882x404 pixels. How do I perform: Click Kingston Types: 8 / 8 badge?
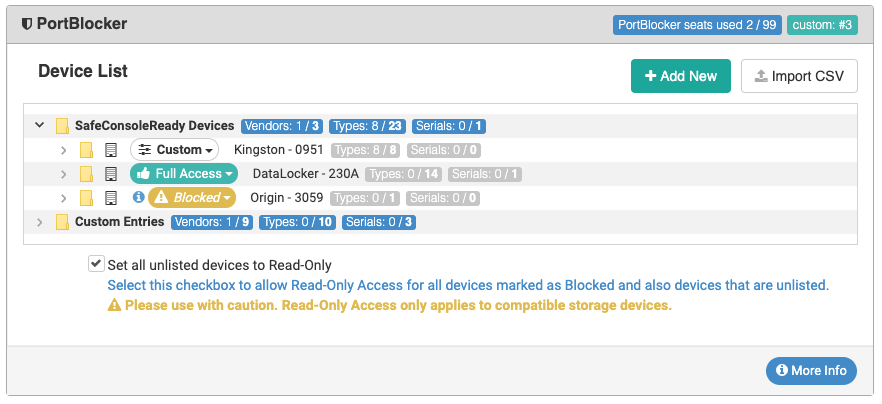[x=365, y=150]
